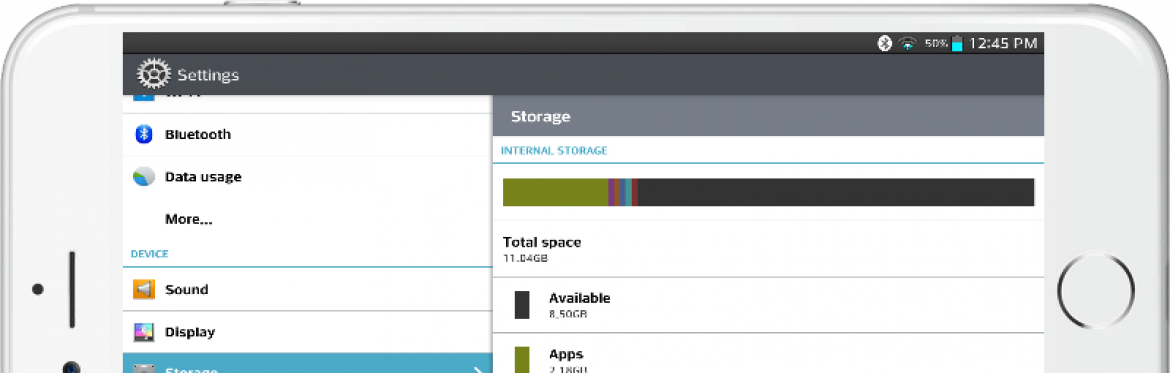Viewport: 1170px width, 373px height.
Task: Tap the Settings gear icon
Action: pyautogui.click(x=154, y=74)
